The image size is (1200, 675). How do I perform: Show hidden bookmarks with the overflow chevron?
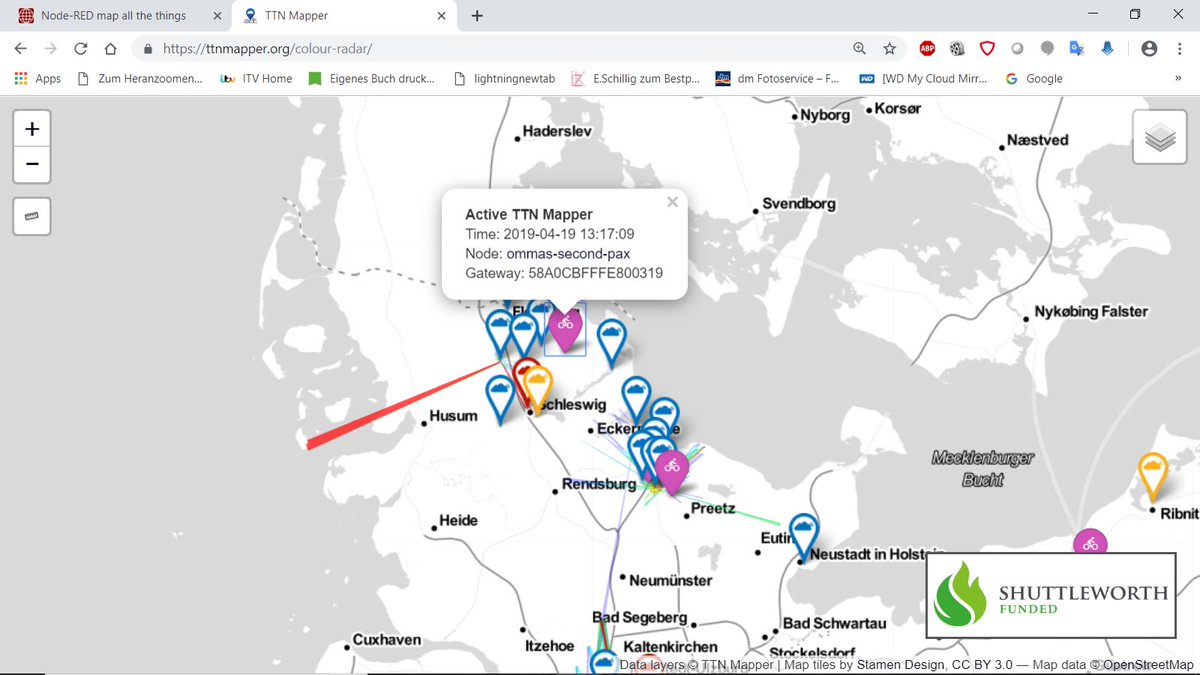[x=1180, y=78]
